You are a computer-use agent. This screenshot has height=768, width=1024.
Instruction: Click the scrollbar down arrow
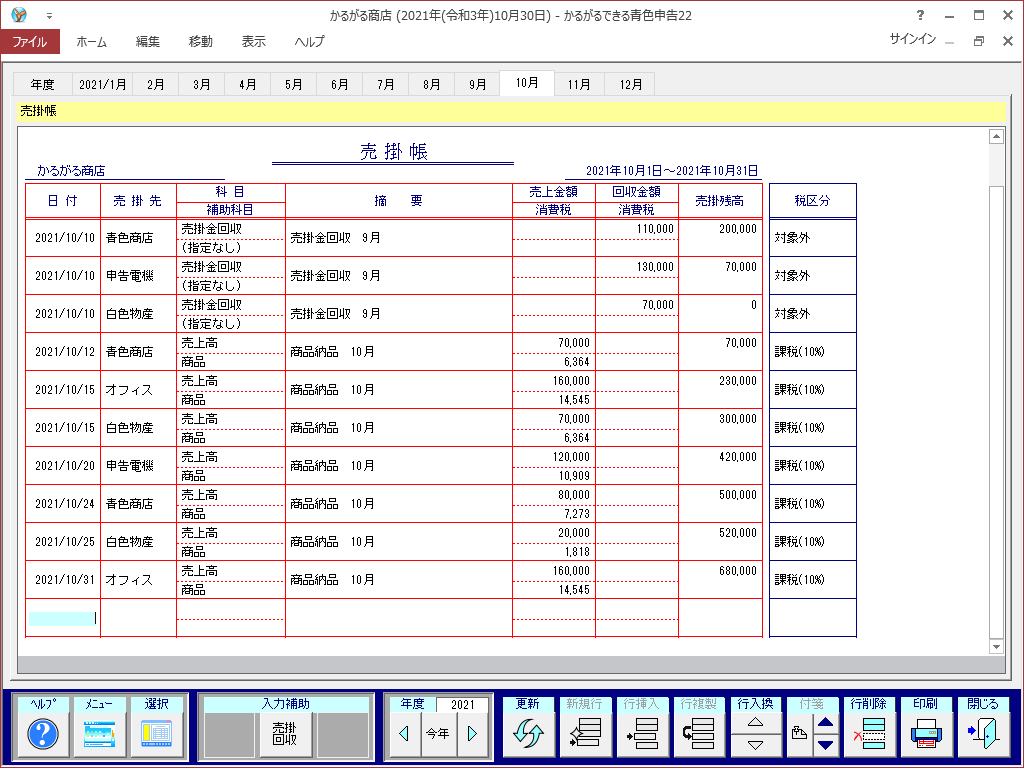tap(996, 647)
